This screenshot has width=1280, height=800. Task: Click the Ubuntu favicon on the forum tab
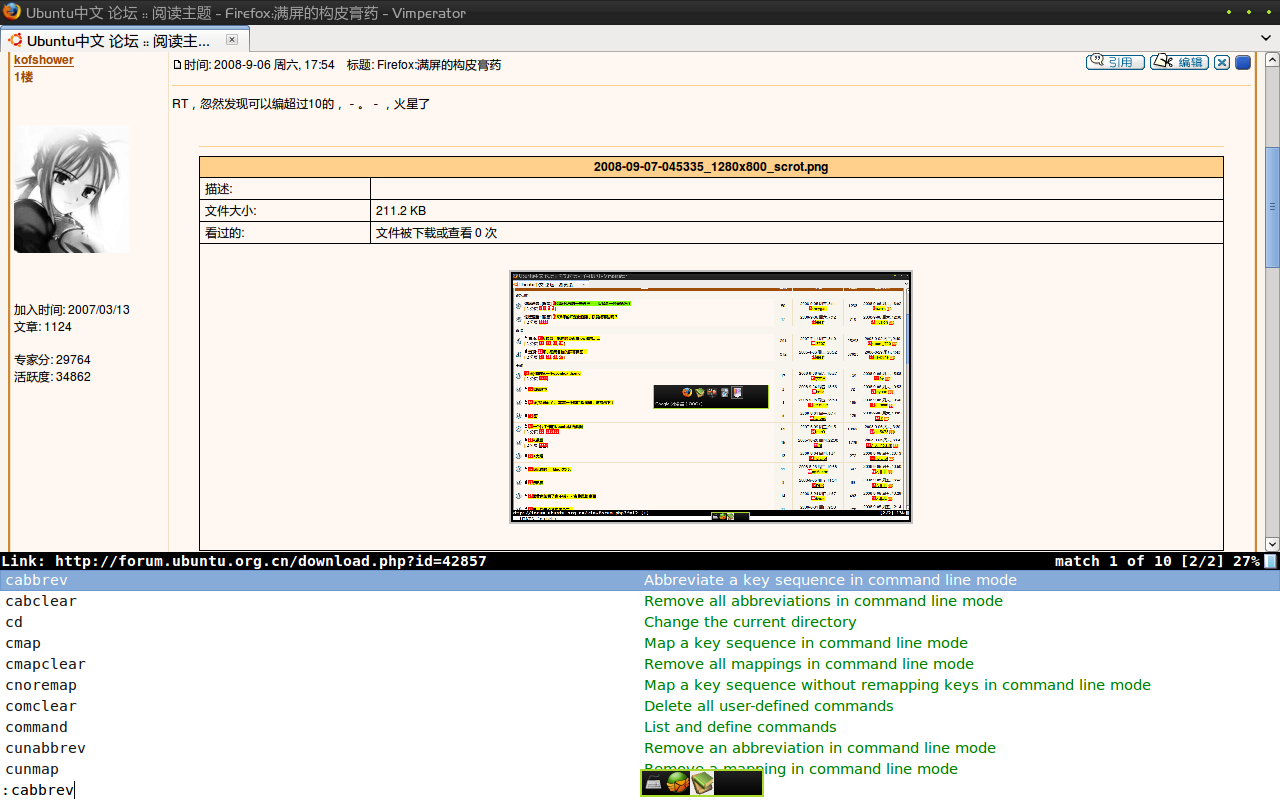coord(15,40)
